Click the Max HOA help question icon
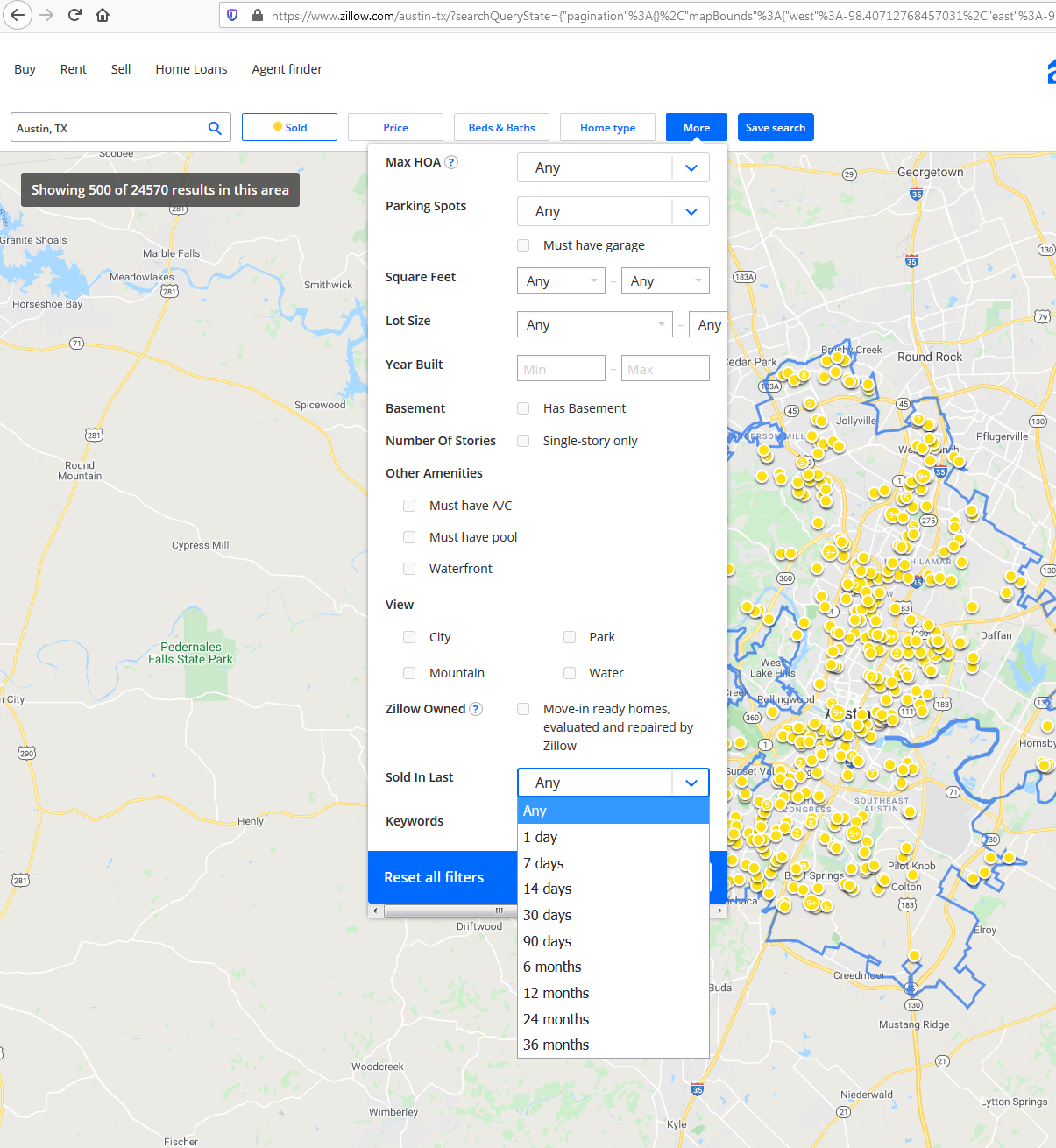Screen dimensions: 1056x1148 click(x=451, y=162)
